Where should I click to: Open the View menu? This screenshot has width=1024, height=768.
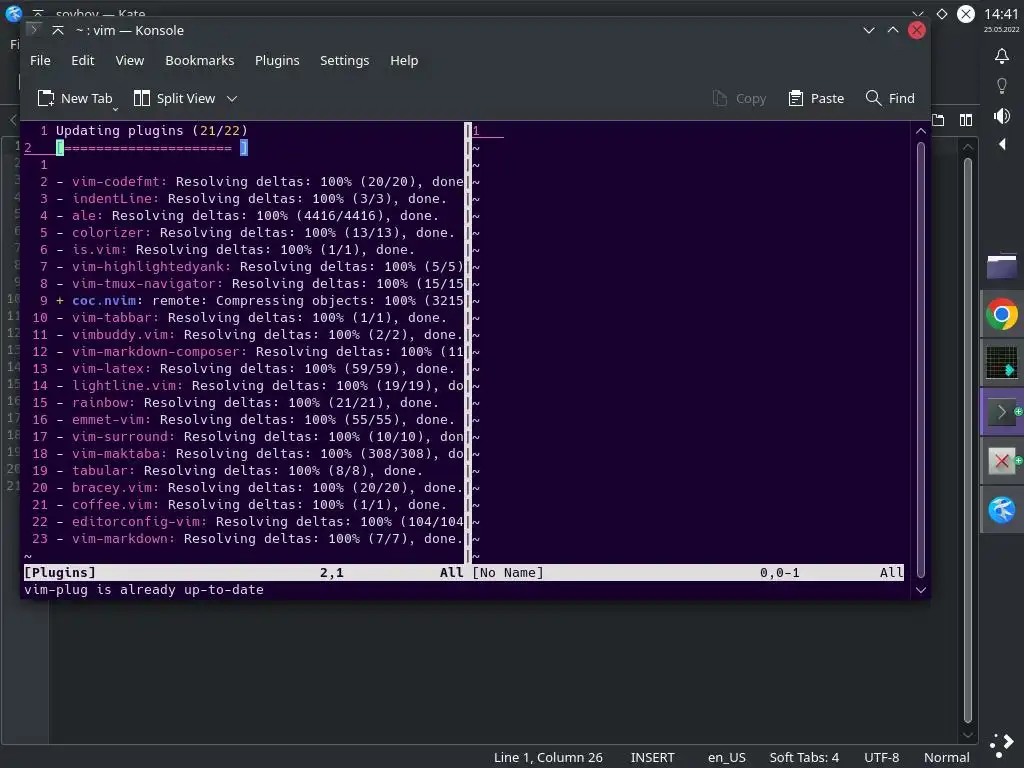pyautogui.click(x=129, y=61)
